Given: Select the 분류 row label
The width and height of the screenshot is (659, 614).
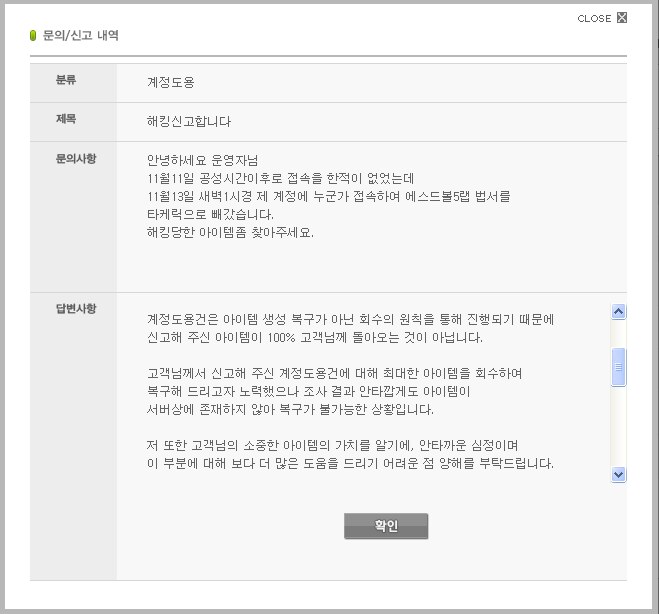Looking at the screenshot, I should [66, 80].
